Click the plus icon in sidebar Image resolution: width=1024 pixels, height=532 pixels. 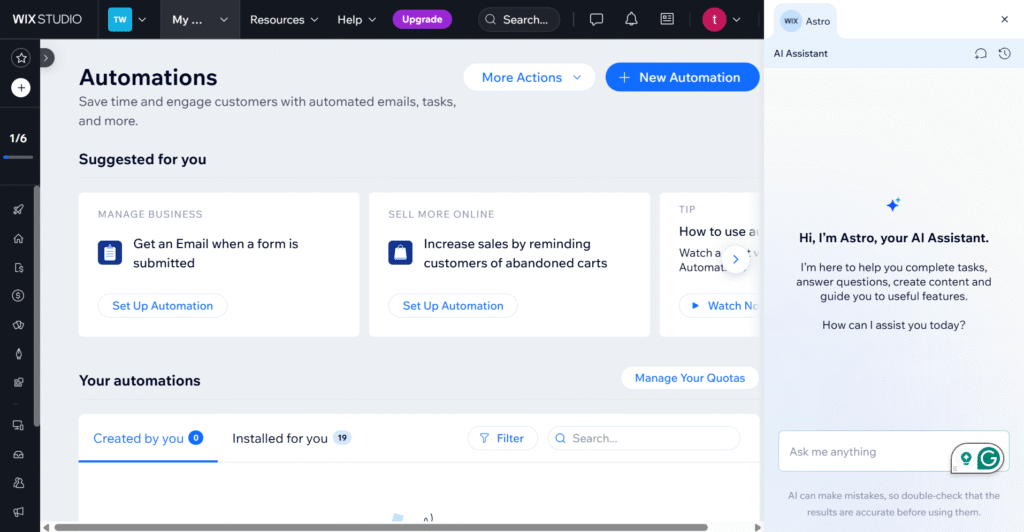coord(20,88)
